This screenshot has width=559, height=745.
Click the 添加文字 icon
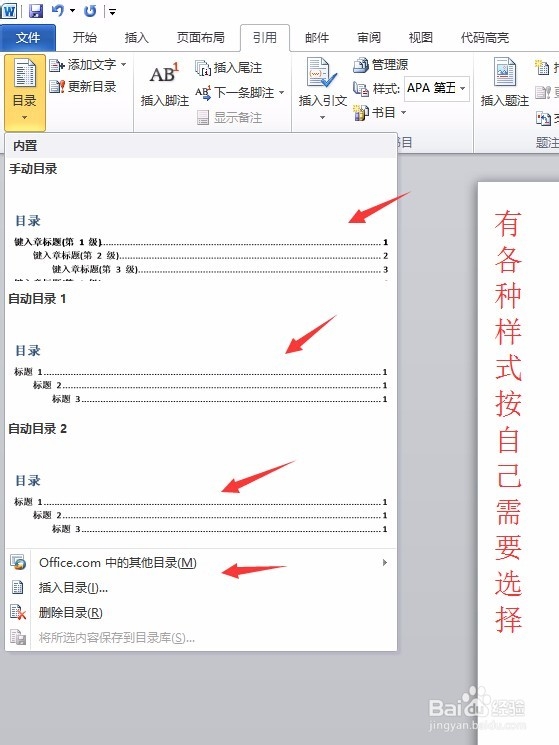[57, 65]
